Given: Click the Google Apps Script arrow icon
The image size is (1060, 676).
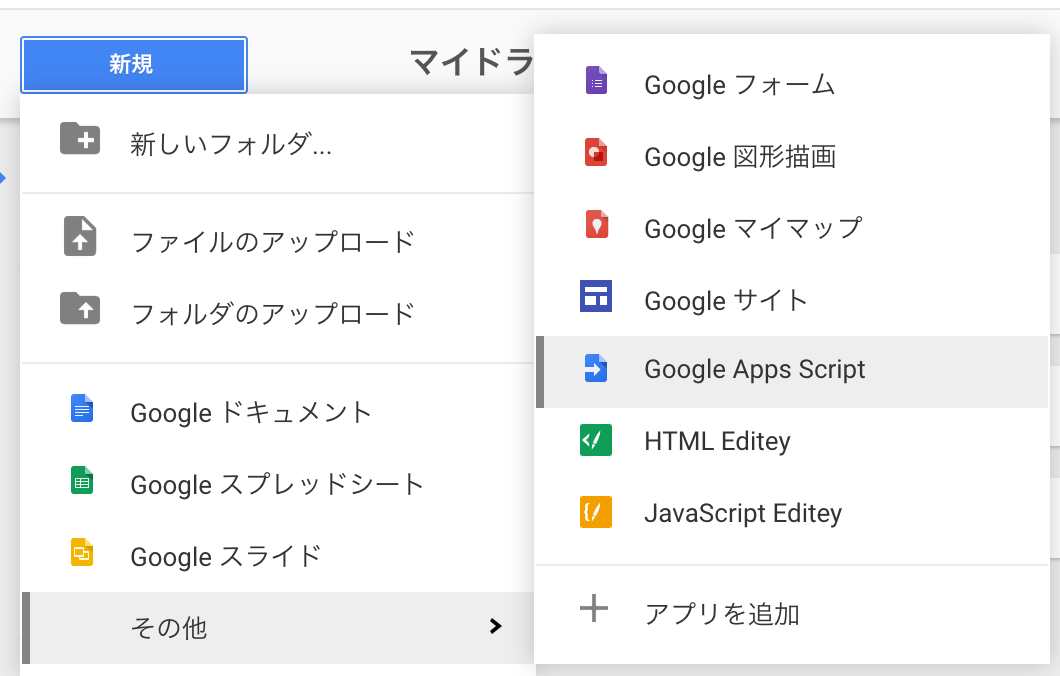Looking at the screenshot, I should [x=596, y=368].
